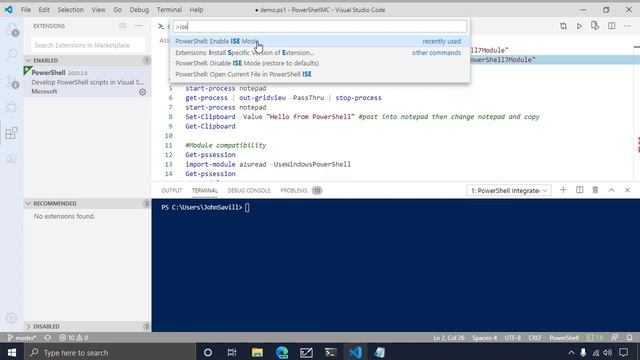Image resolution: width=640 pixels, height=360 pixels.
Task: Open the Search view in activity bar
Action: (x=11, y=54)
